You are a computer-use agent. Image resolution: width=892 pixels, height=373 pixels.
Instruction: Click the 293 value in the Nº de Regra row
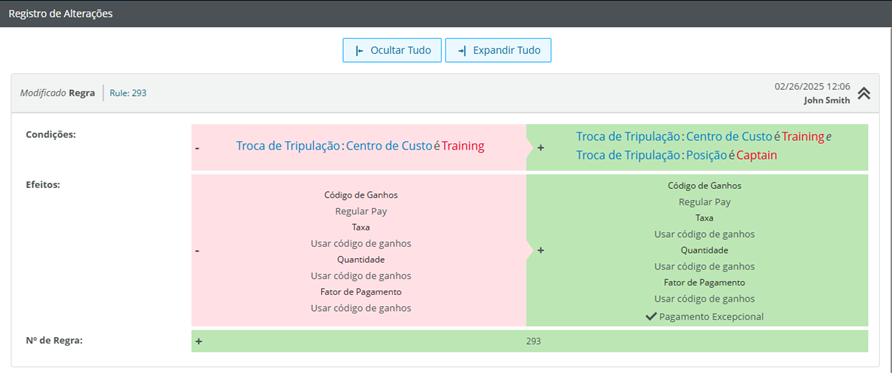[534, 342]
